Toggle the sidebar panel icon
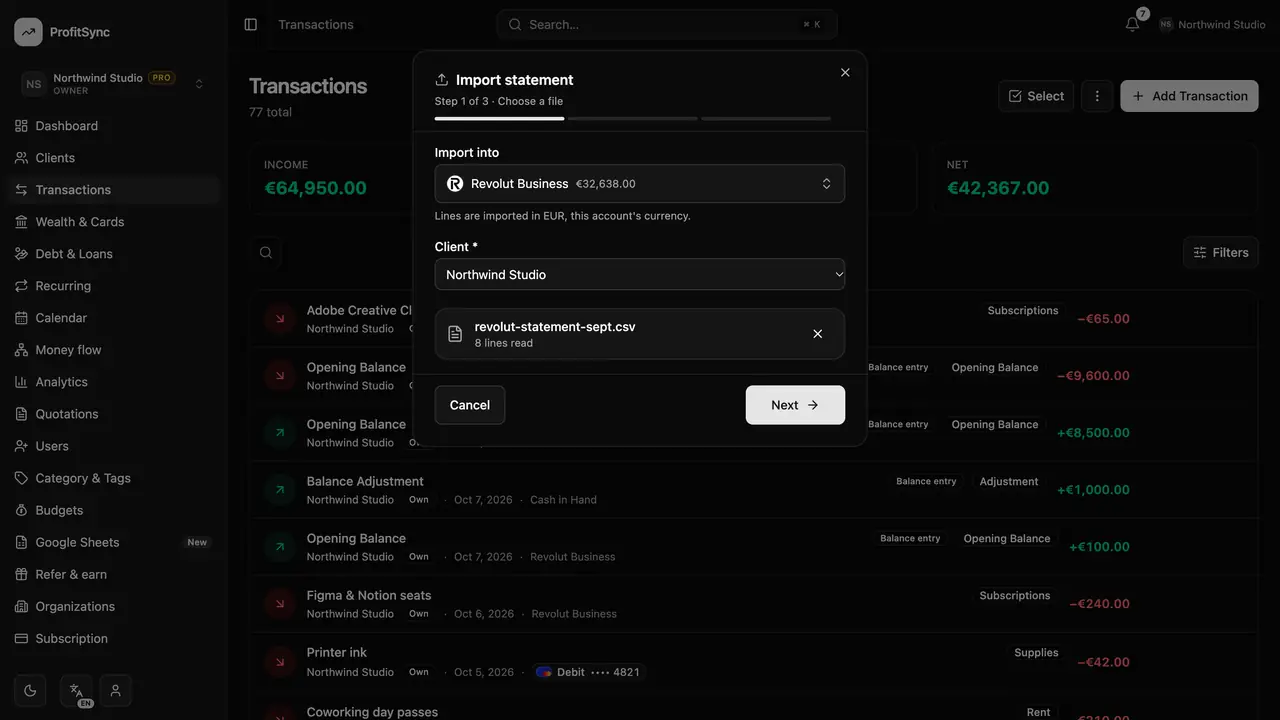 tap(251, 24)
